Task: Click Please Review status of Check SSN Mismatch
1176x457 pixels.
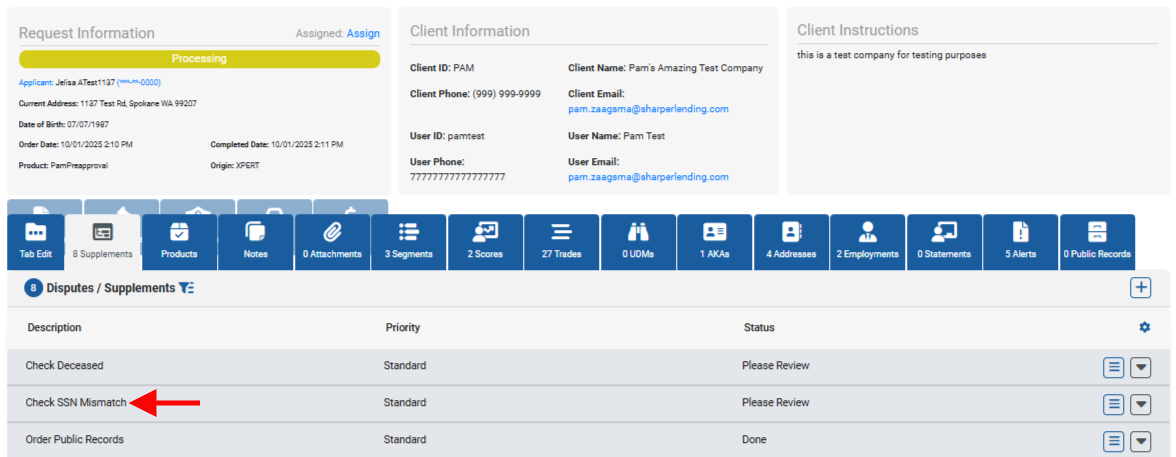Action: 776,402
